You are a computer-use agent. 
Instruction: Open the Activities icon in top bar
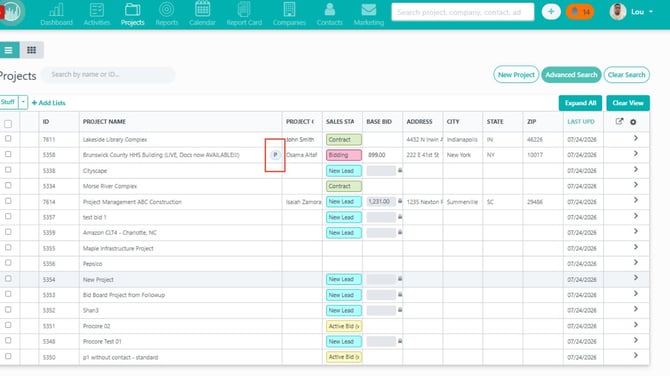[97, 9]
